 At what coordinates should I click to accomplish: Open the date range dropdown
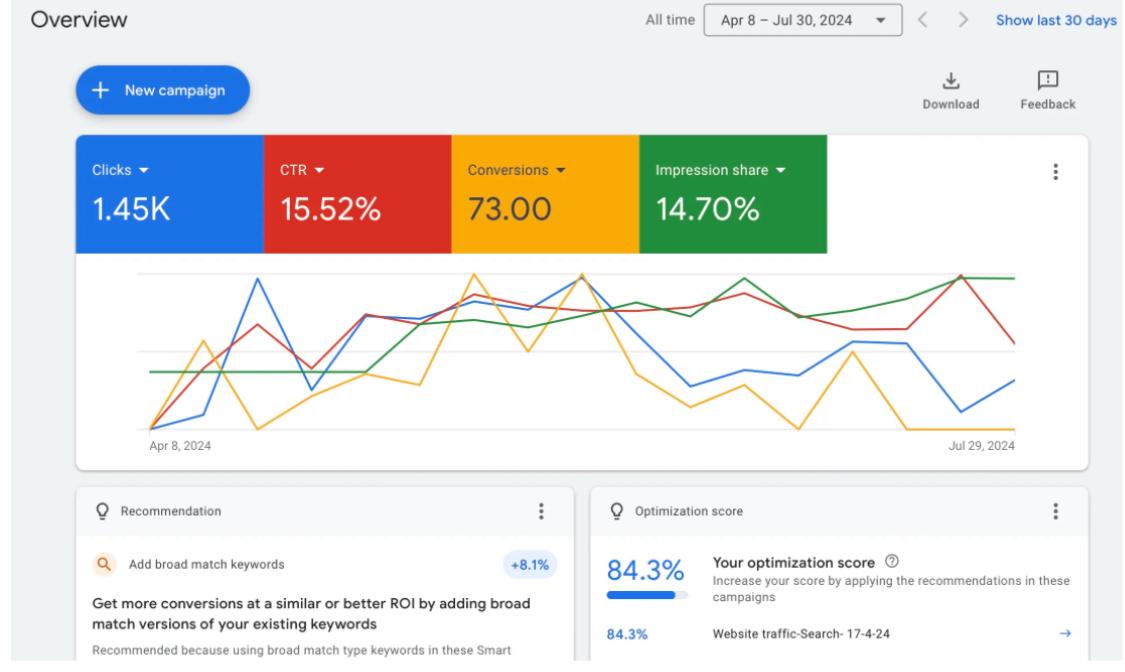tap(802, 20)
